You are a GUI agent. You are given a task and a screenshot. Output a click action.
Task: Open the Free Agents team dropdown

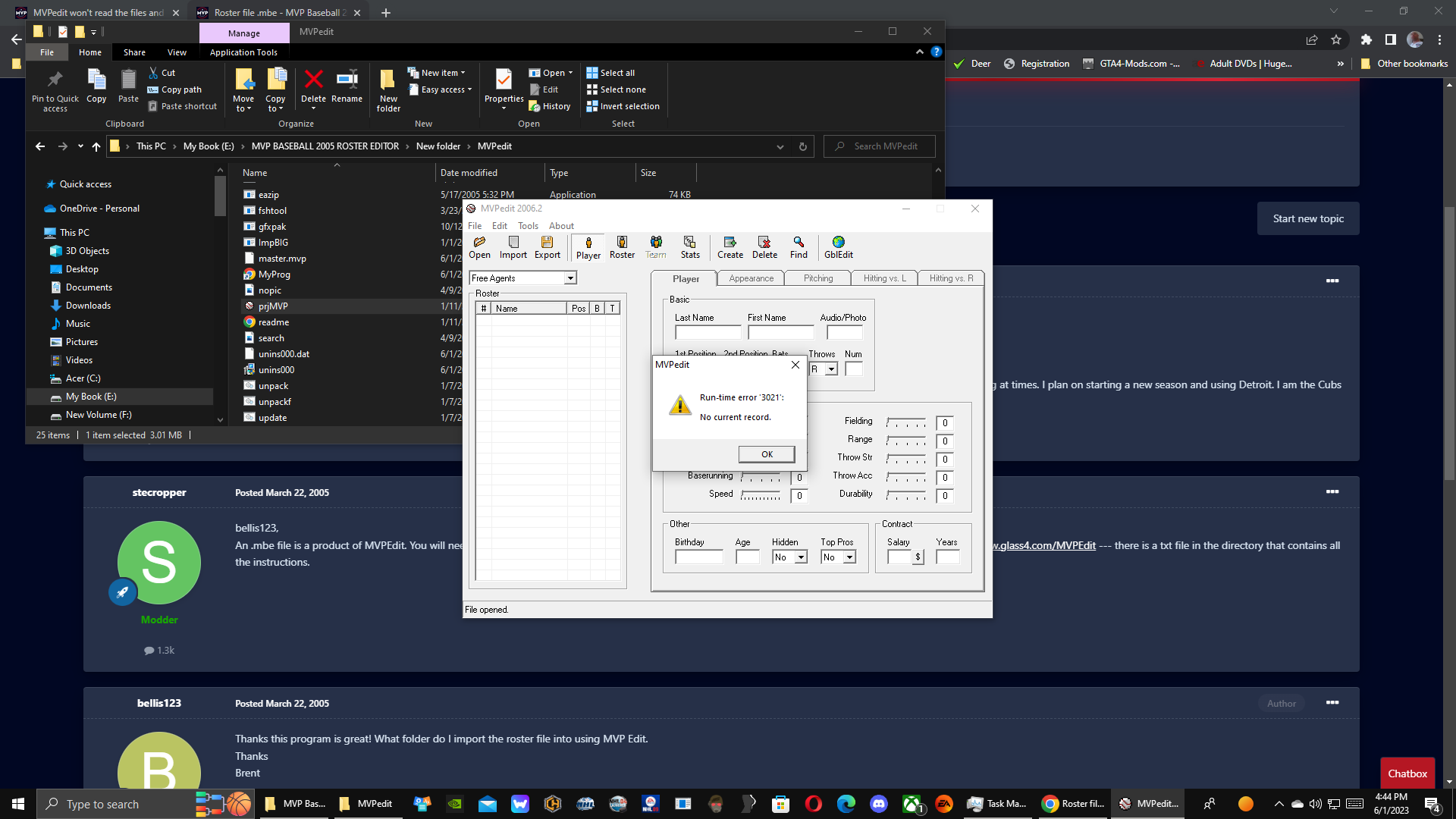pyautogui.click(x=570, y=278)
